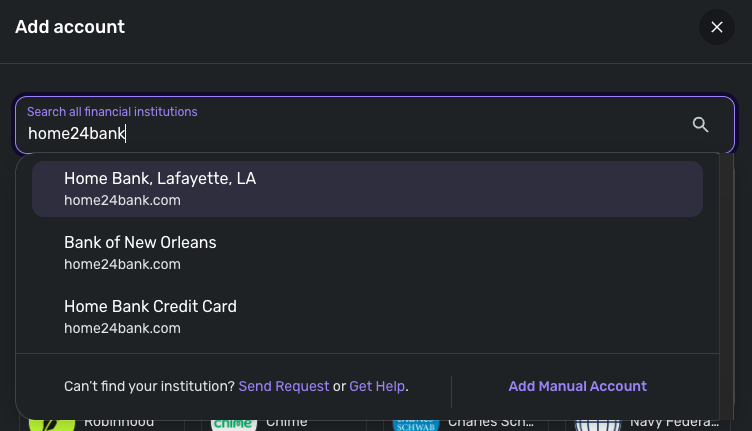Screen dimensions: 752x431
Task: Click home24bank.com under Home Bank Credit Card
Action: pos(122,328)
